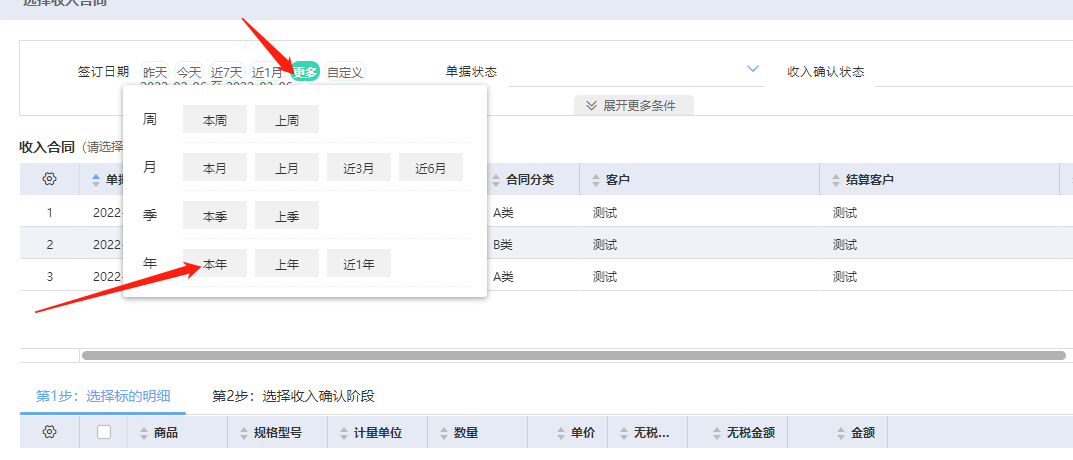
Task: Switch to 第2步：选择收入确认阶段 tab
Action: (x=293, y=396)
